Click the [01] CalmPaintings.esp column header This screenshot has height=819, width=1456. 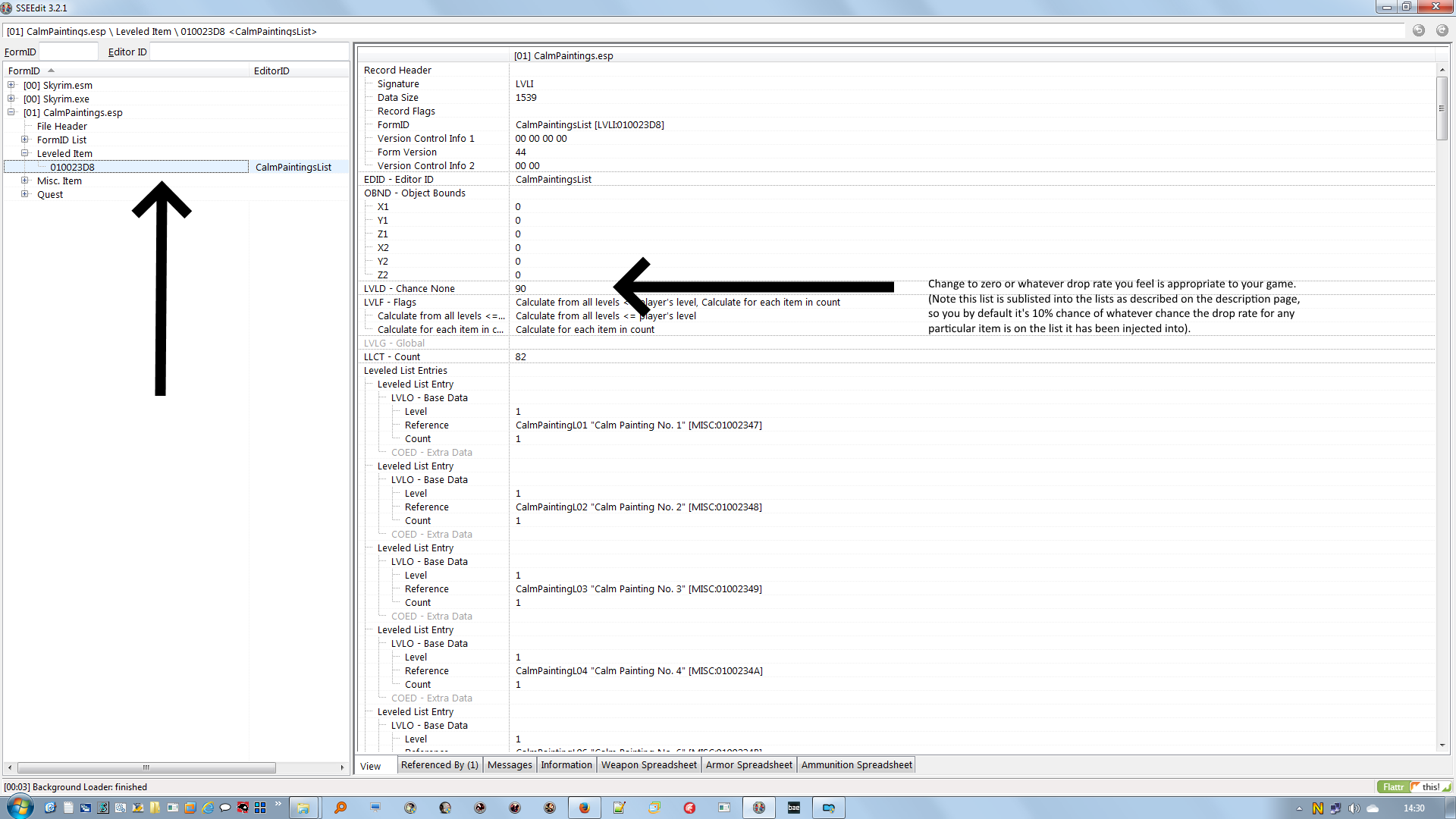pyautogui.click(x=974, y=55)
